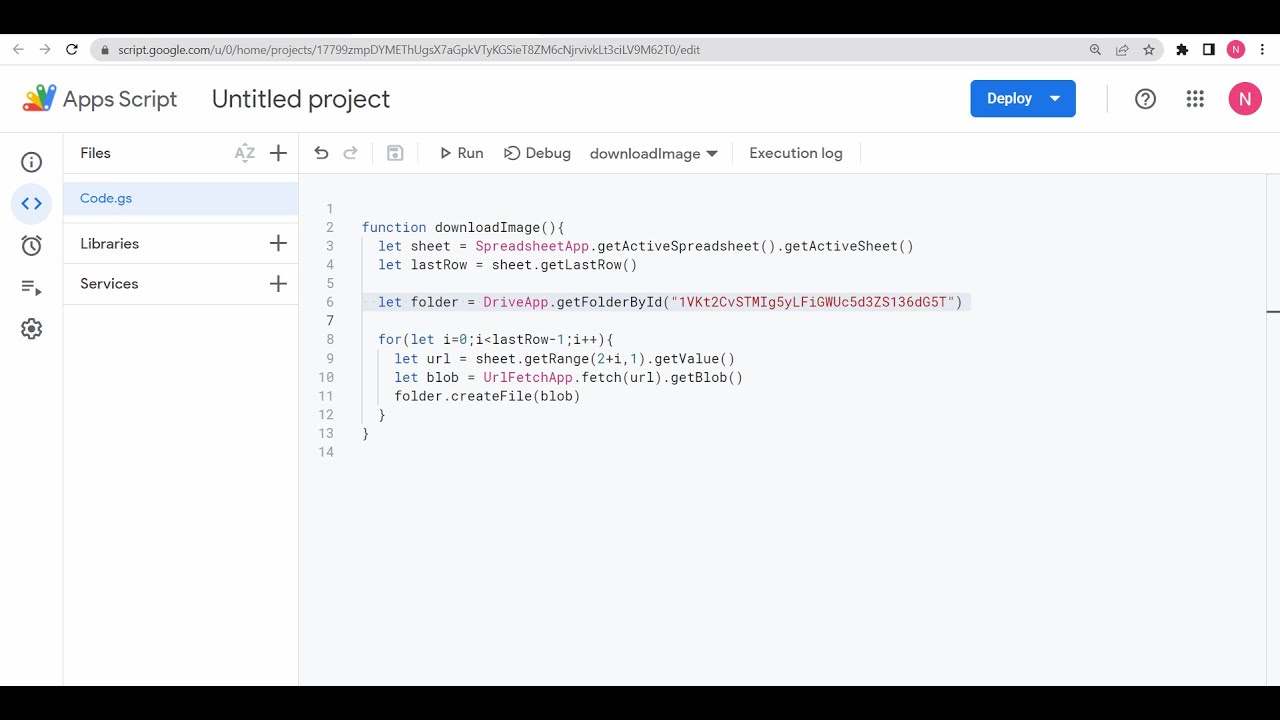1280x720 pixels.
Task: Add a service using plus icon
Action: point(278,284)
